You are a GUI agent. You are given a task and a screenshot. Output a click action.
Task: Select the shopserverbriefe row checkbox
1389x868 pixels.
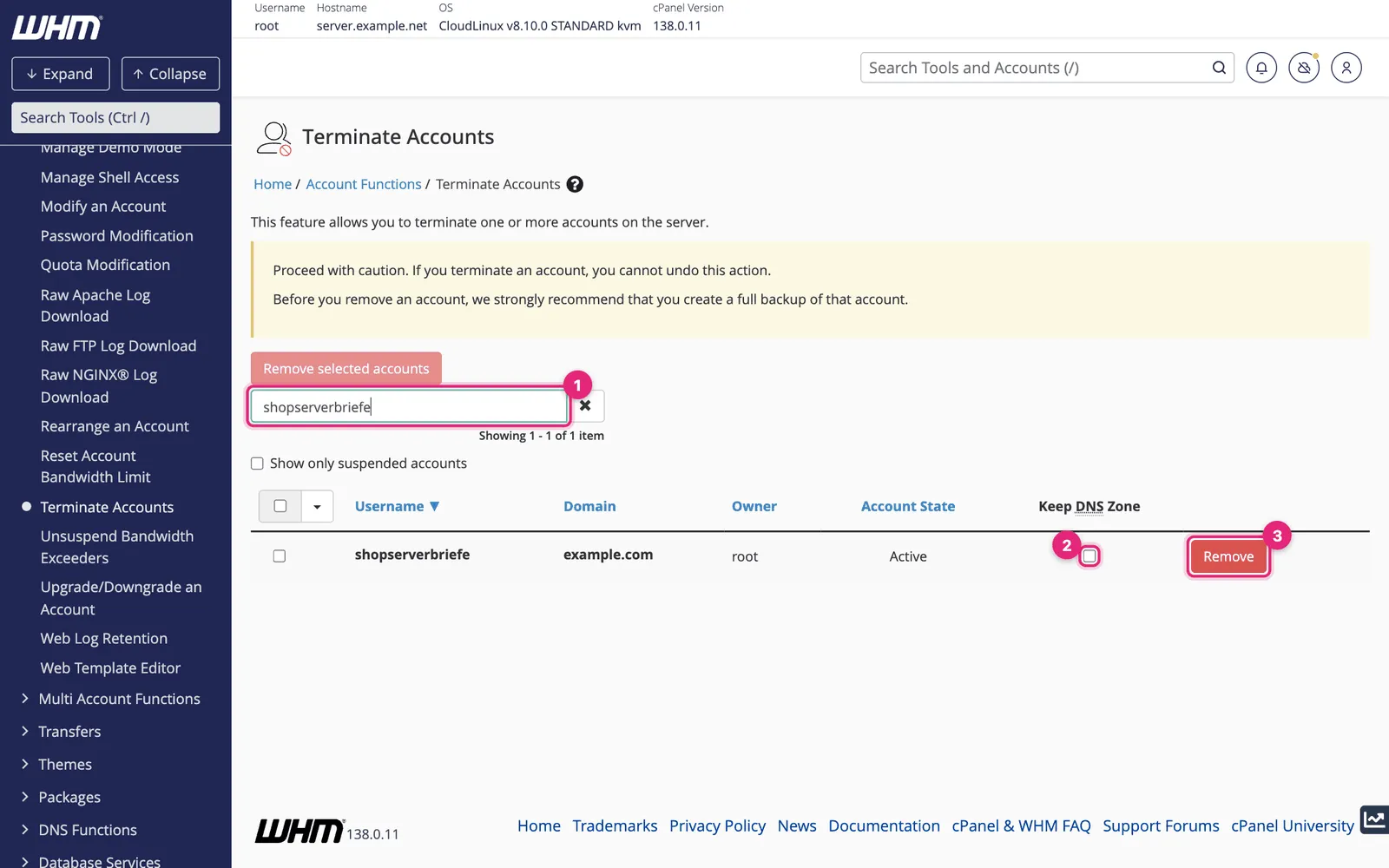tap(280, 556)
